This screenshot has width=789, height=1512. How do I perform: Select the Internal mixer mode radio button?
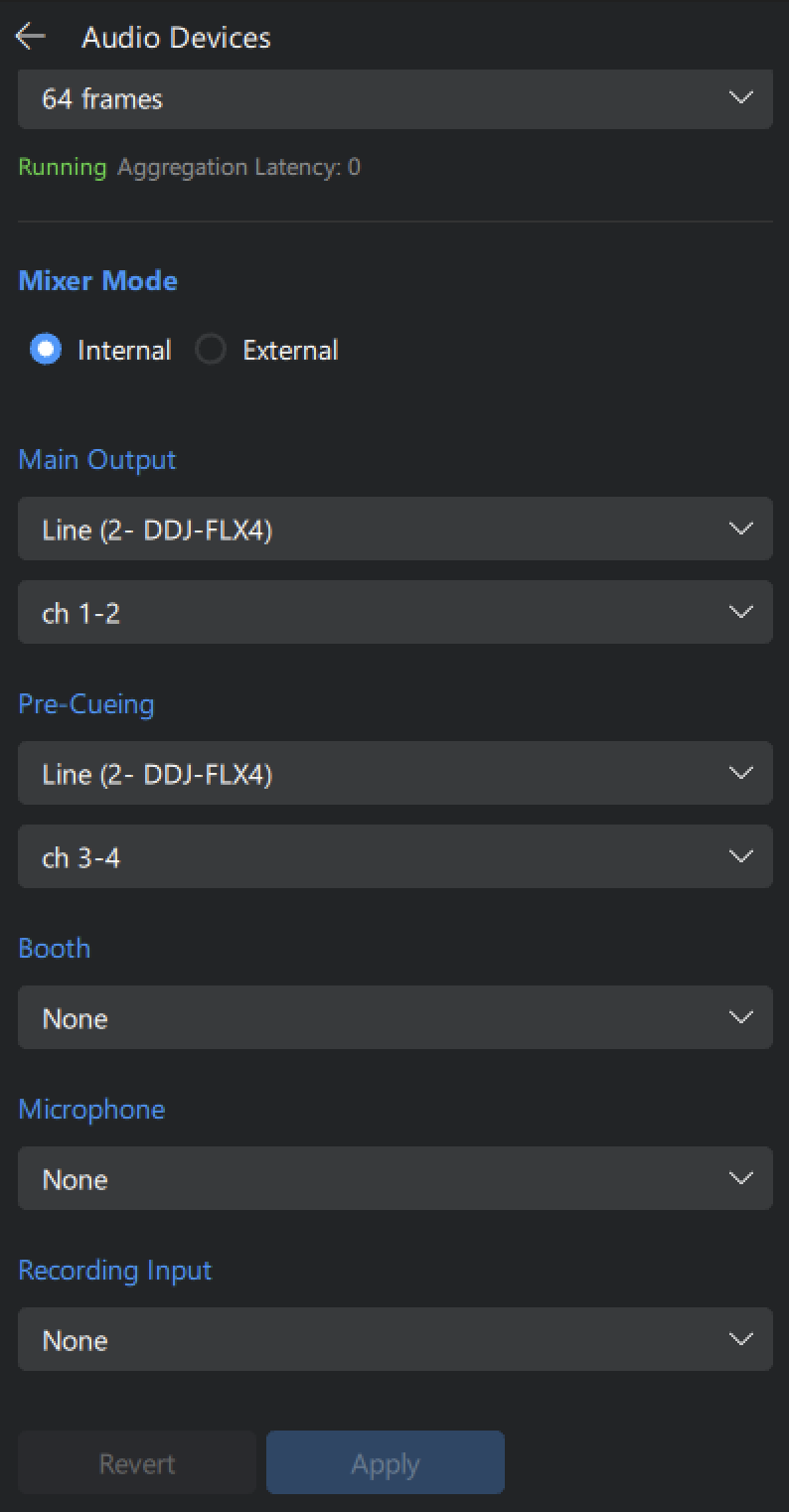[x=46, y=350]
